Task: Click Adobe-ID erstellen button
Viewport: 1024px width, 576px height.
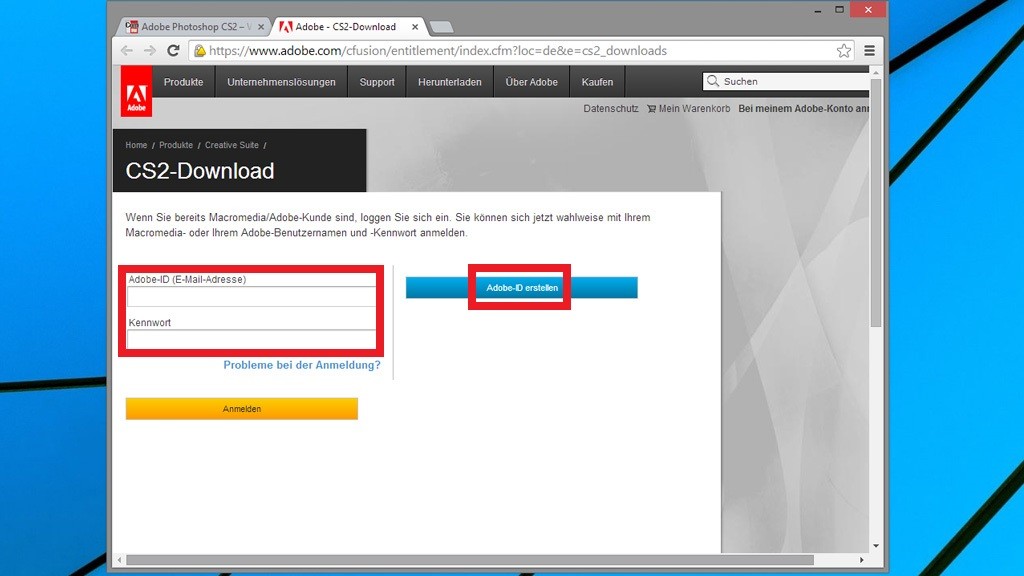Action: point(521,287)
